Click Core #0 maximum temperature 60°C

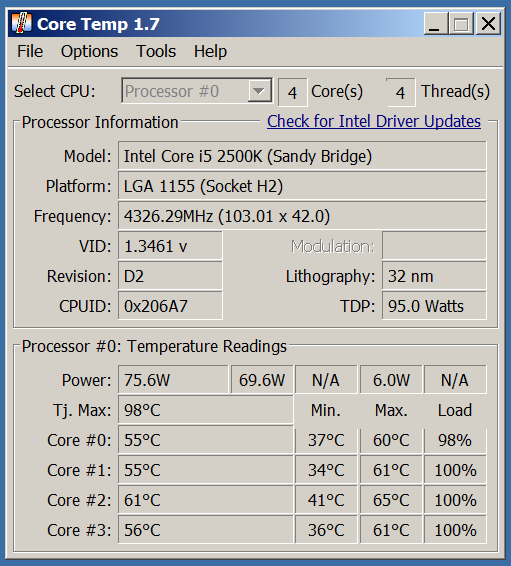pos(391,440)
